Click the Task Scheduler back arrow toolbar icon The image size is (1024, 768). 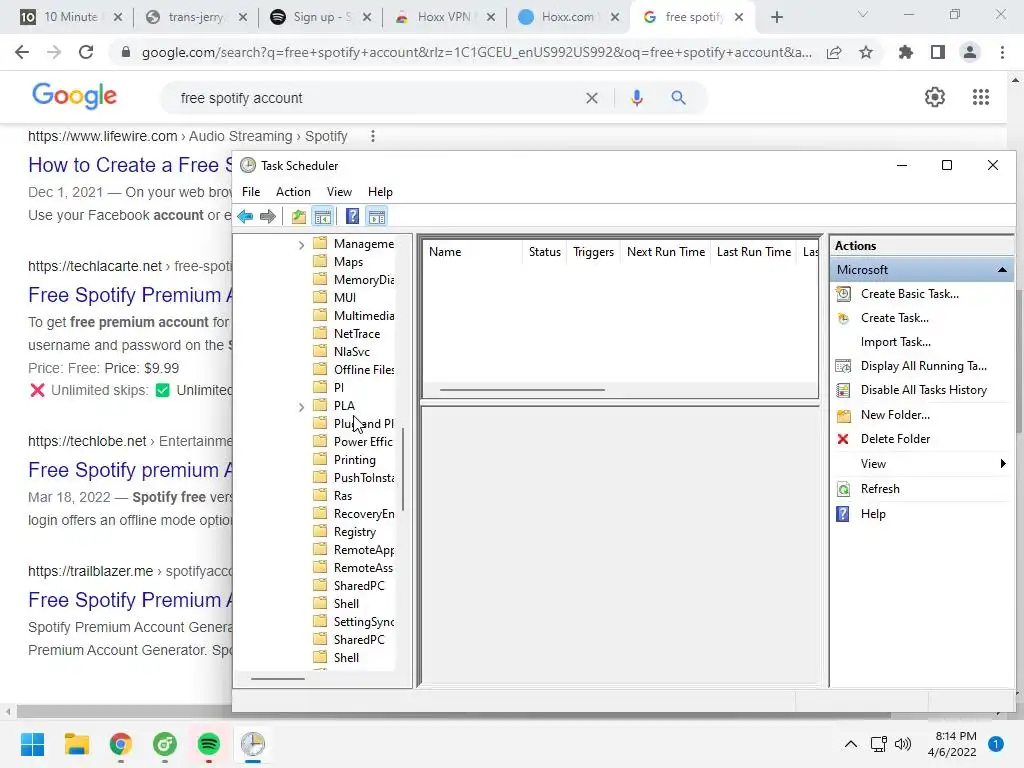click(246, 216)
